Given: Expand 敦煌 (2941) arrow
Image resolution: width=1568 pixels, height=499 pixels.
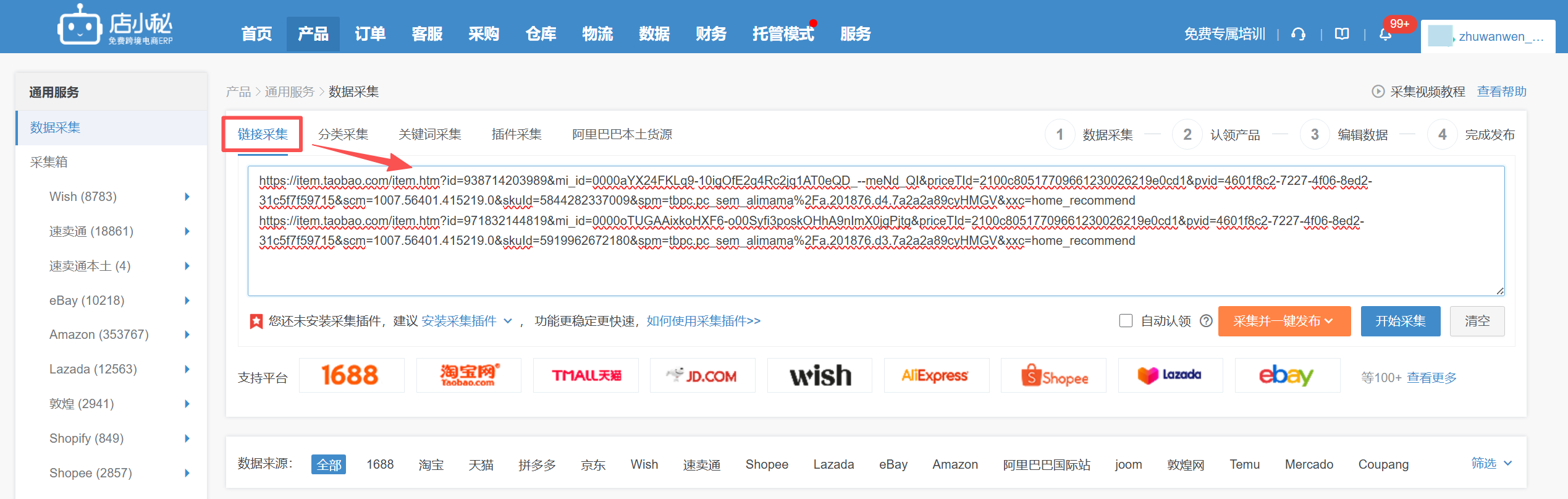Looking at the screenshot, I should tap(187, 404).
